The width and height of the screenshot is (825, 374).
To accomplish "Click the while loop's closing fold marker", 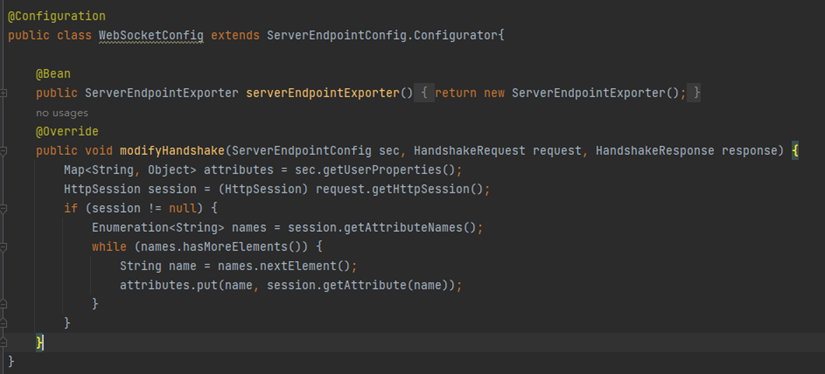I will tap(3, 304).
